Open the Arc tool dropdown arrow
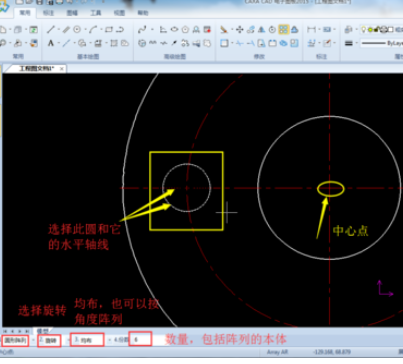 click(101, 29)
